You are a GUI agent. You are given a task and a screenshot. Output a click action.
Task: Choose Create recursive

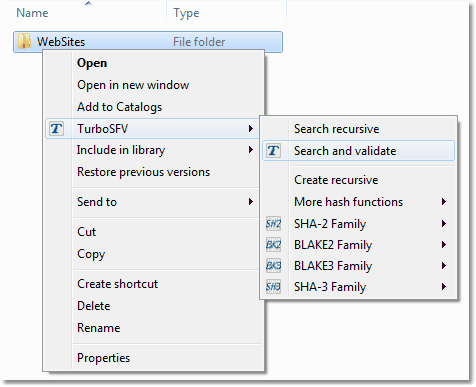point(358,180)
